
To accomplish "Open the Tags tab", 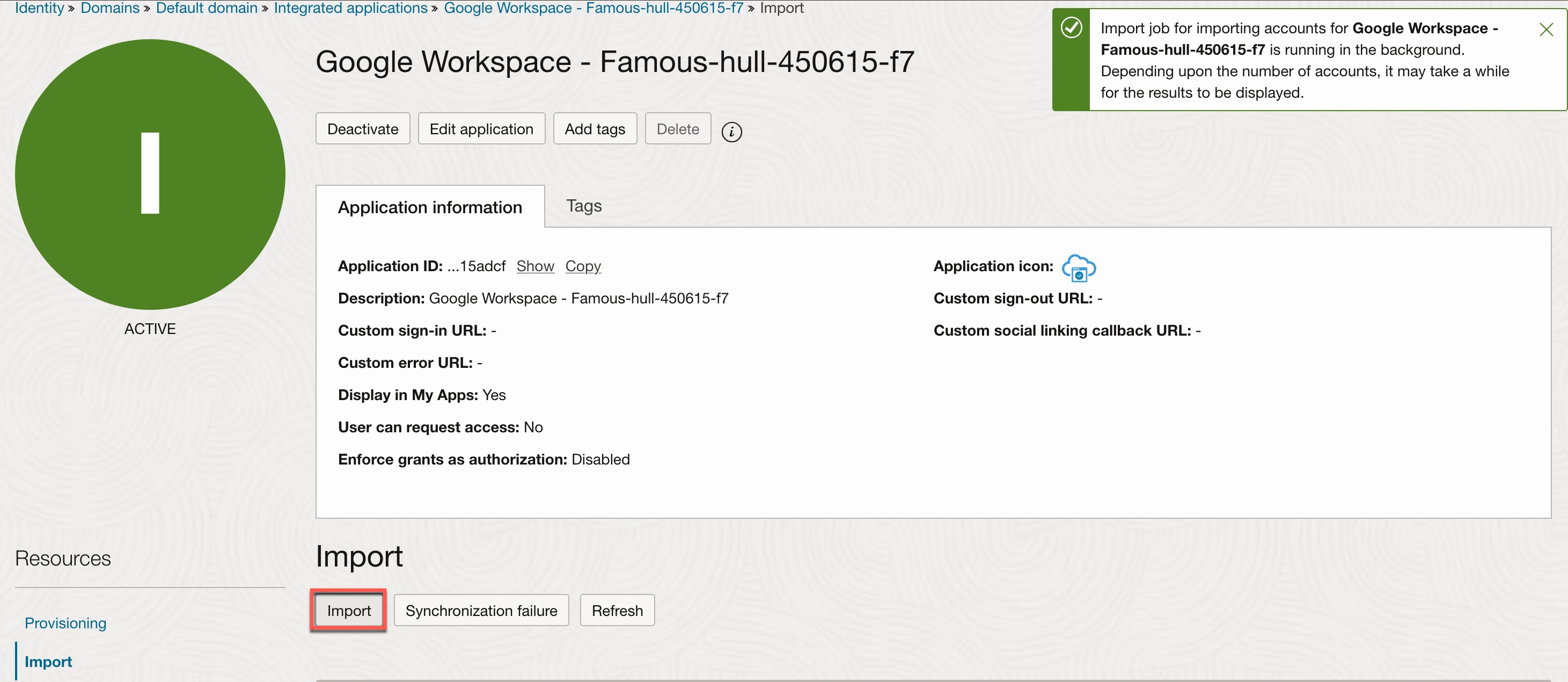I will click(x=583, y=206).
